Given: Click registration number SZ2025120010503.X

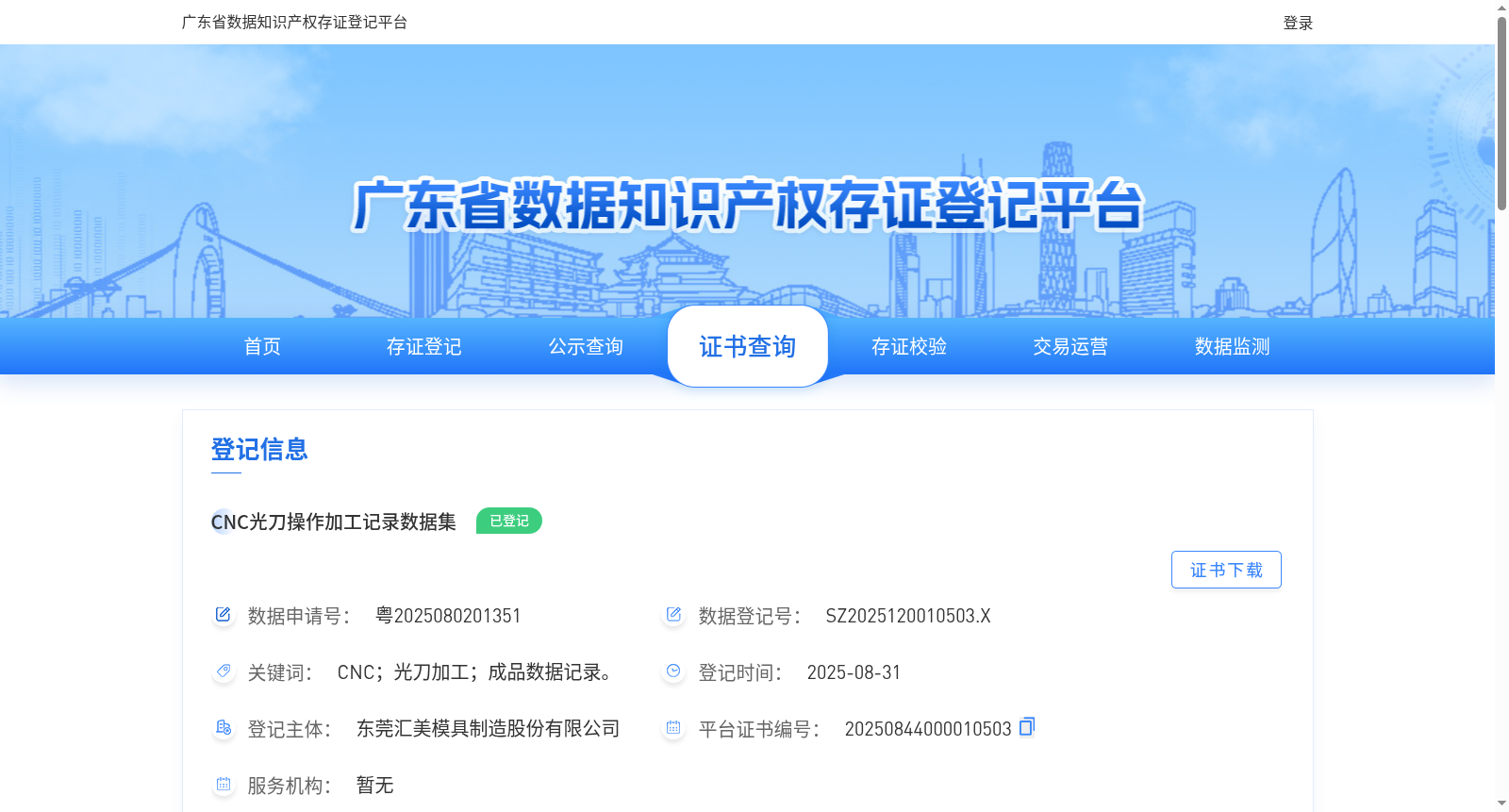Looking at the screenshot, I should pos(908,616).
